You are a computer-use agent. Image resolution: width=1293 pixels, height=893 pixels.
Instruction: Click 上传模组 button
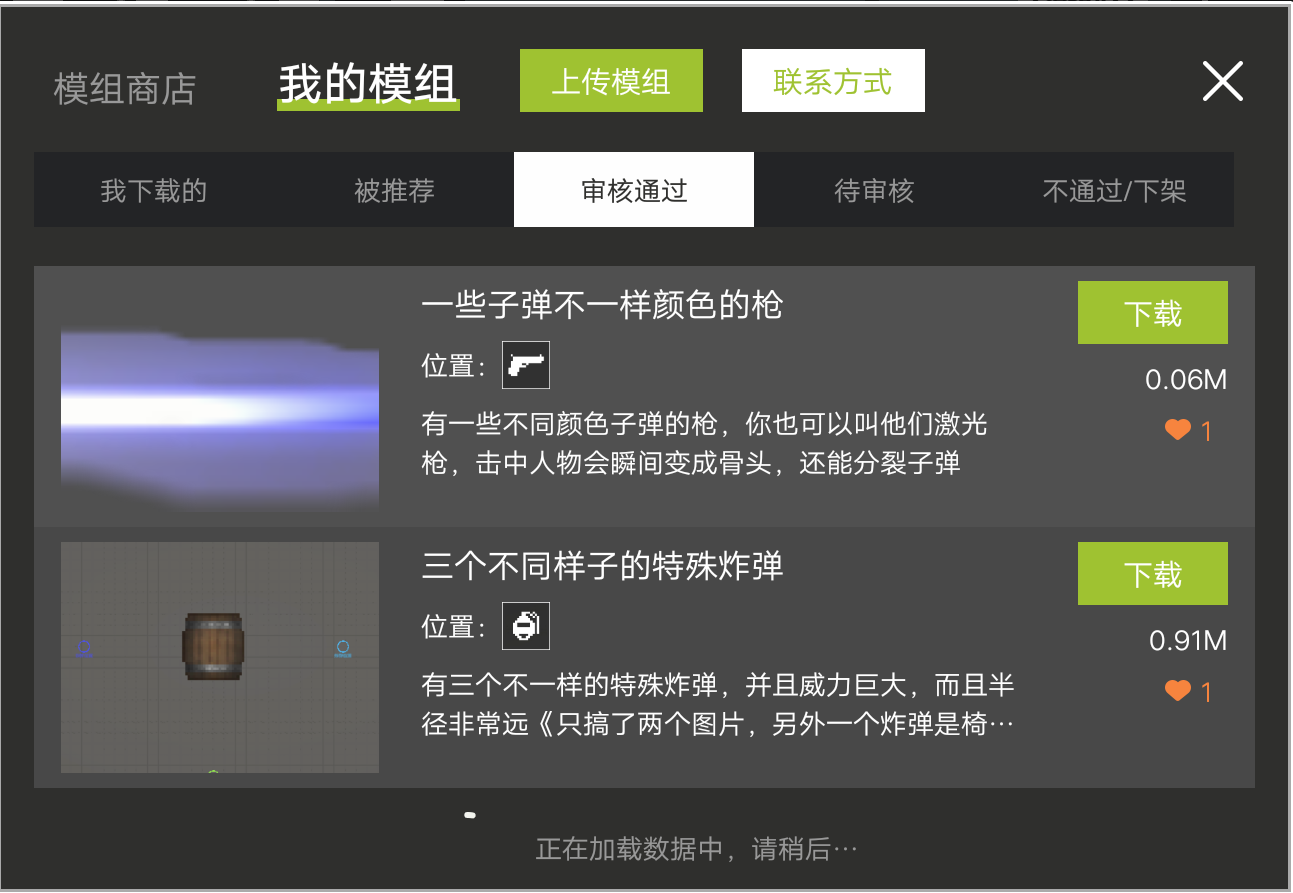[x=611, y=81]
